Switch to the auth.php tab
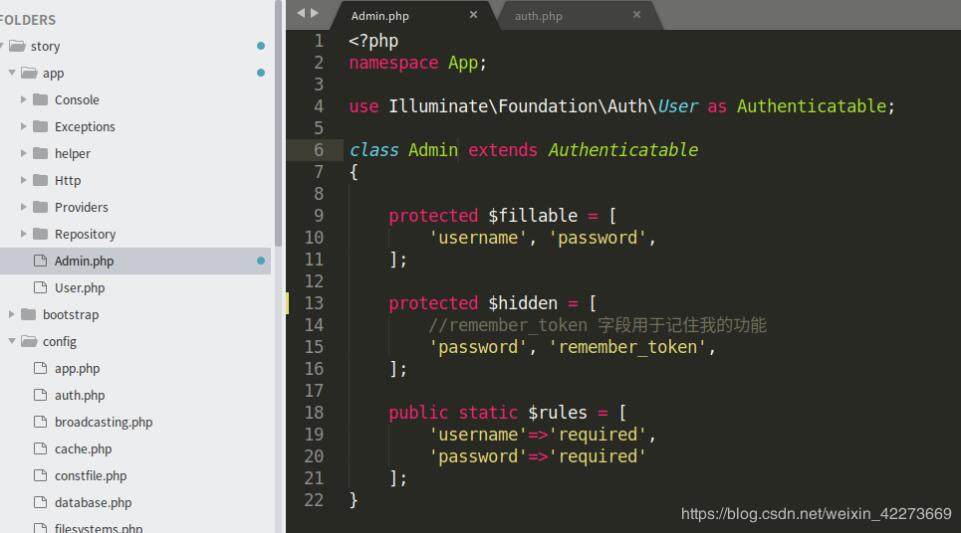 pos(539,16)
